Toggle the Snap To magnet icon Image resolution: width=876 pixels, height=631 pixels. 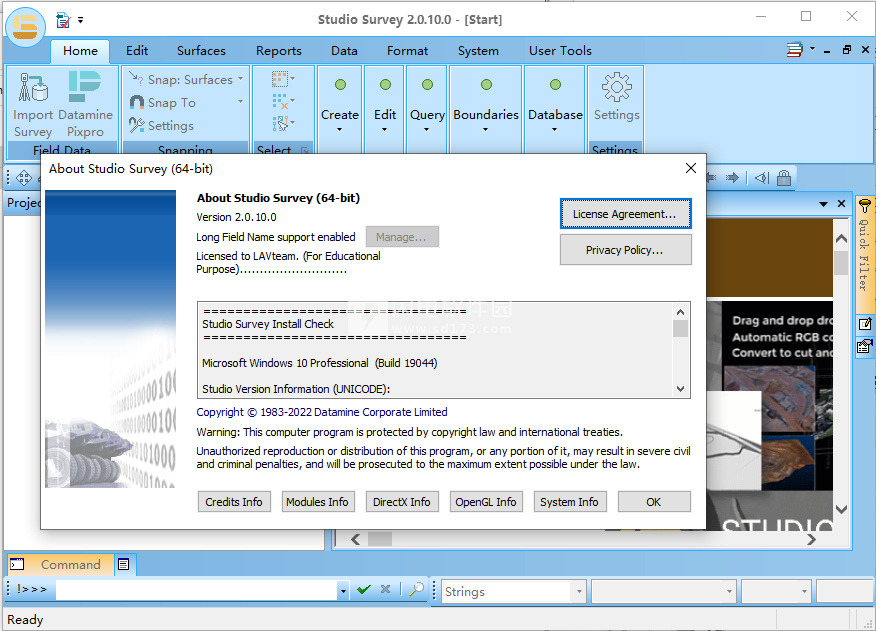(137, 102)
